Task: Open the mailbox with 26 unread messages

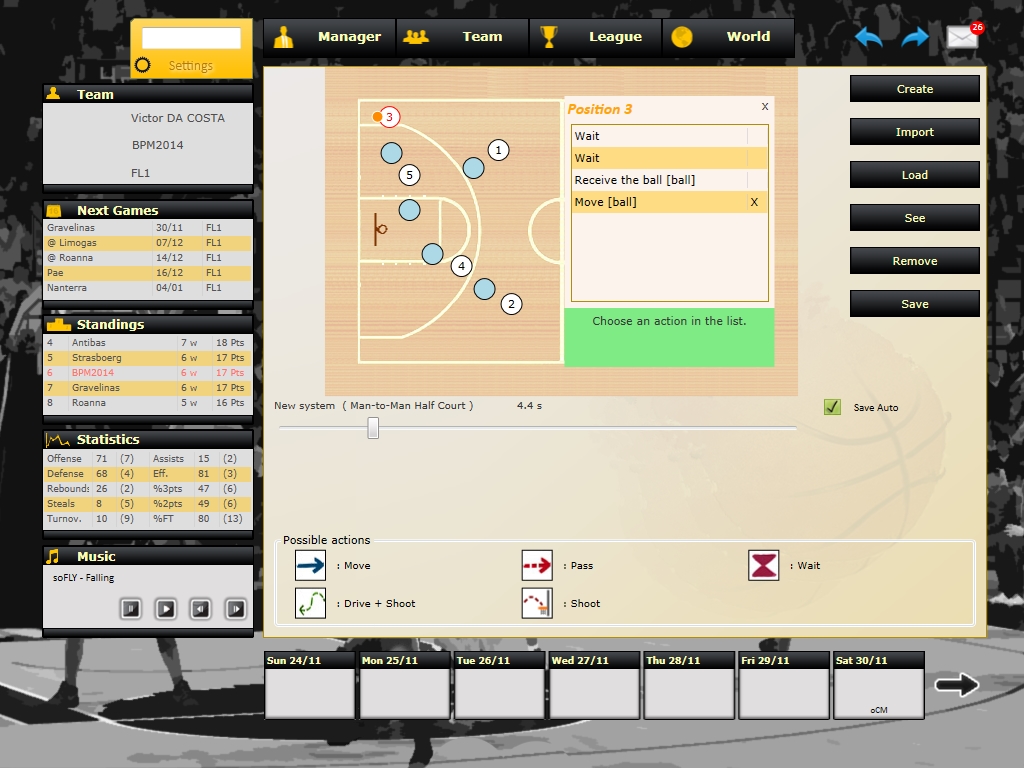Action: 962,36
